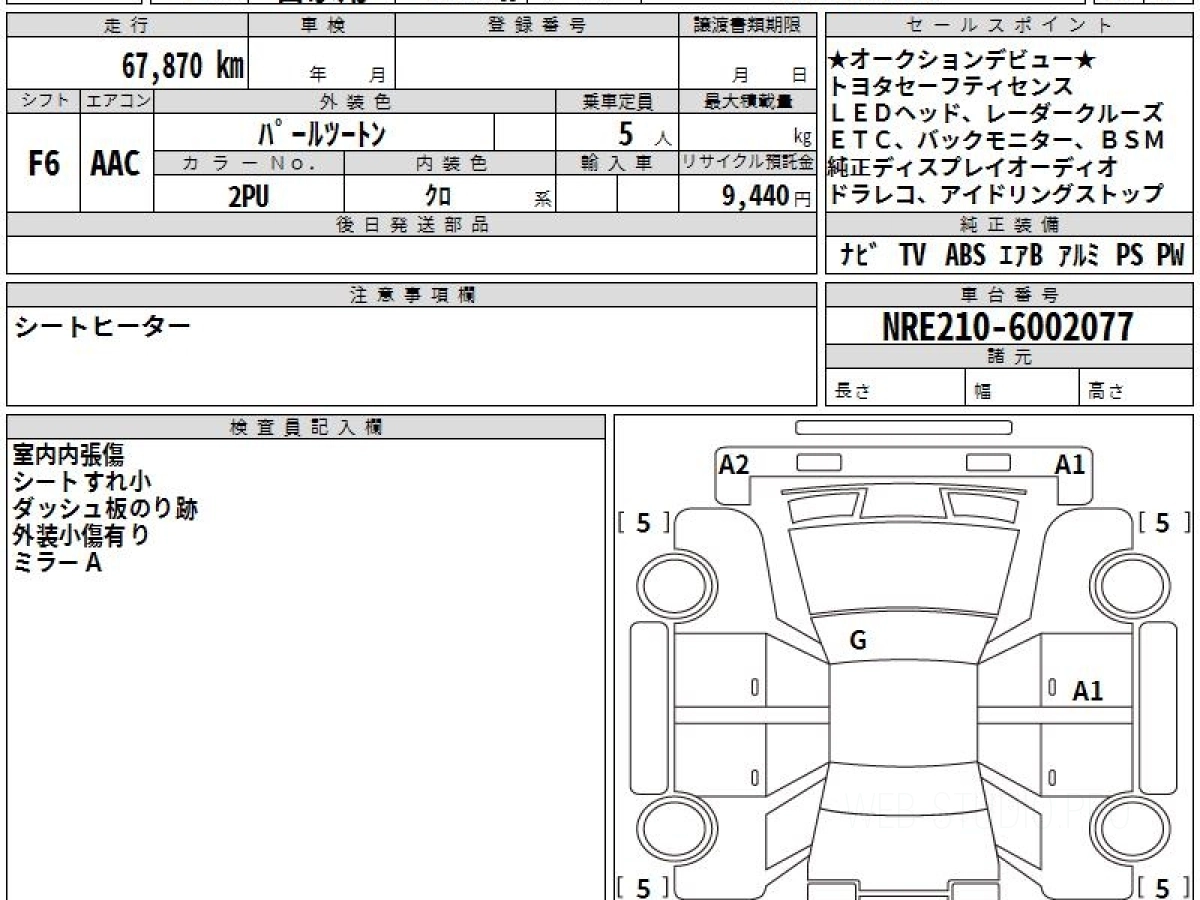This screenshot has height=900, width=1200.
Task: Click the PS equipment entry
Action: [x=1129, y=255]
